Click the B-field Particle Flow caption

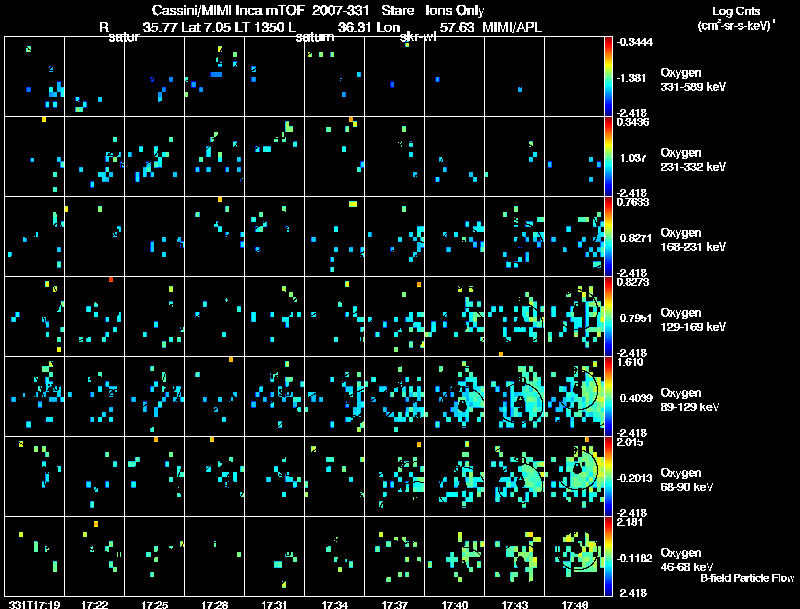[747, 578]
